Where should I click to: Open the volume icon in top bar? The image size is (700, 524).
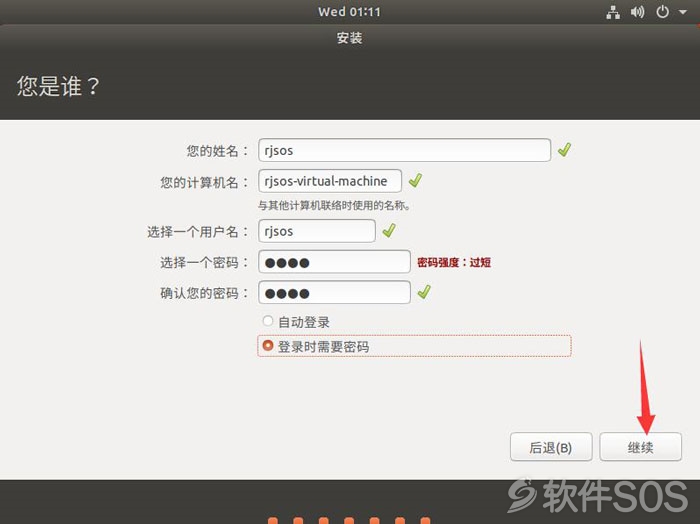coord(638,12)
